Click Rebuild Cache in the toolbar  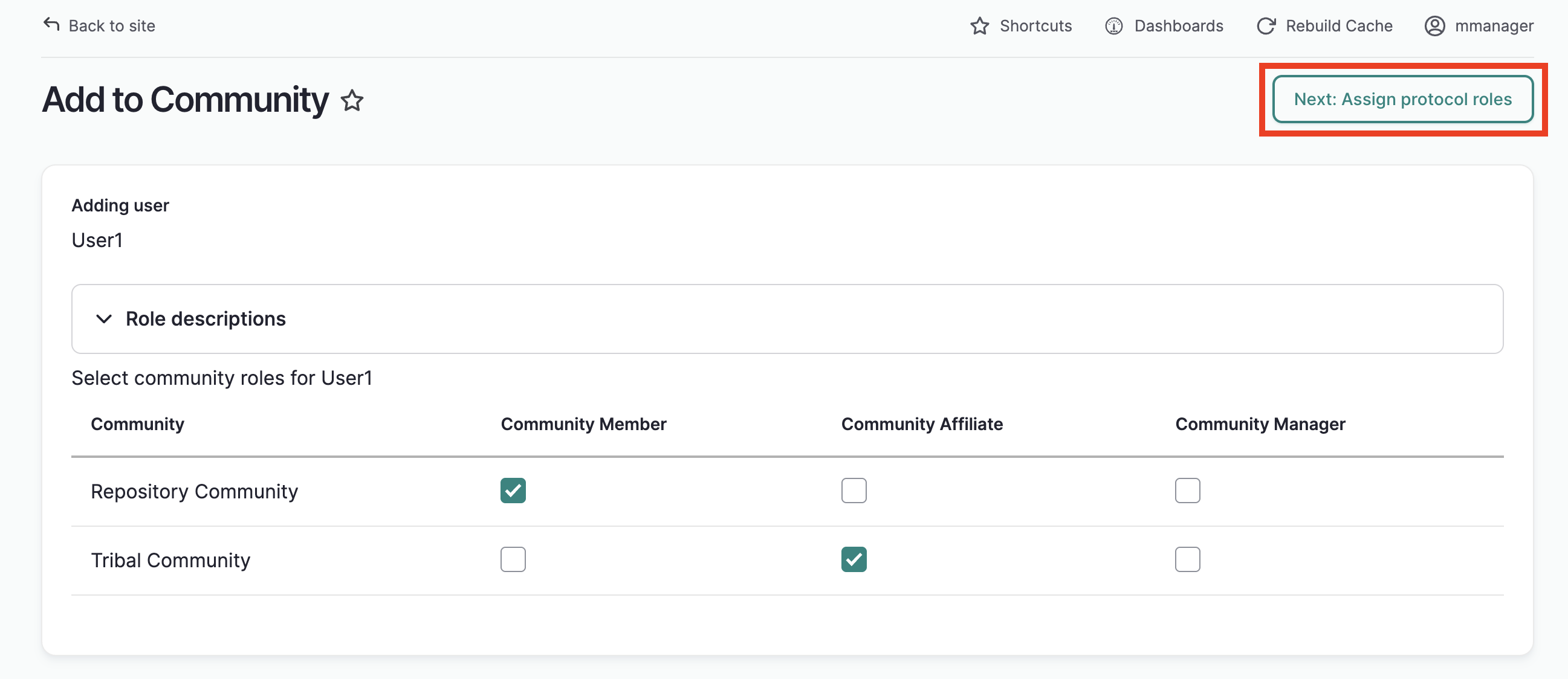click(1324, 26)
